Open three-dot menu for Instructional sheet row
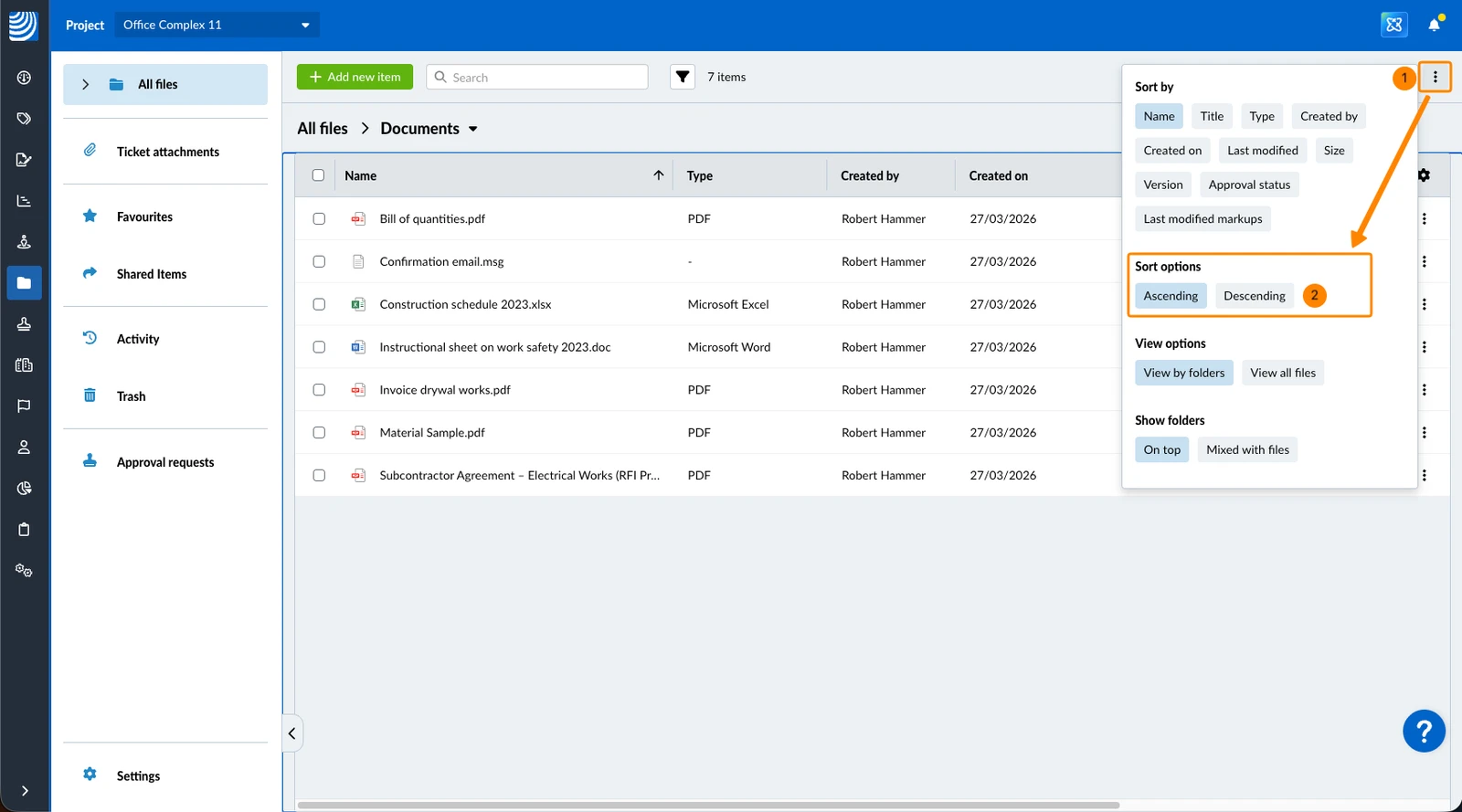 [1425, 347]
